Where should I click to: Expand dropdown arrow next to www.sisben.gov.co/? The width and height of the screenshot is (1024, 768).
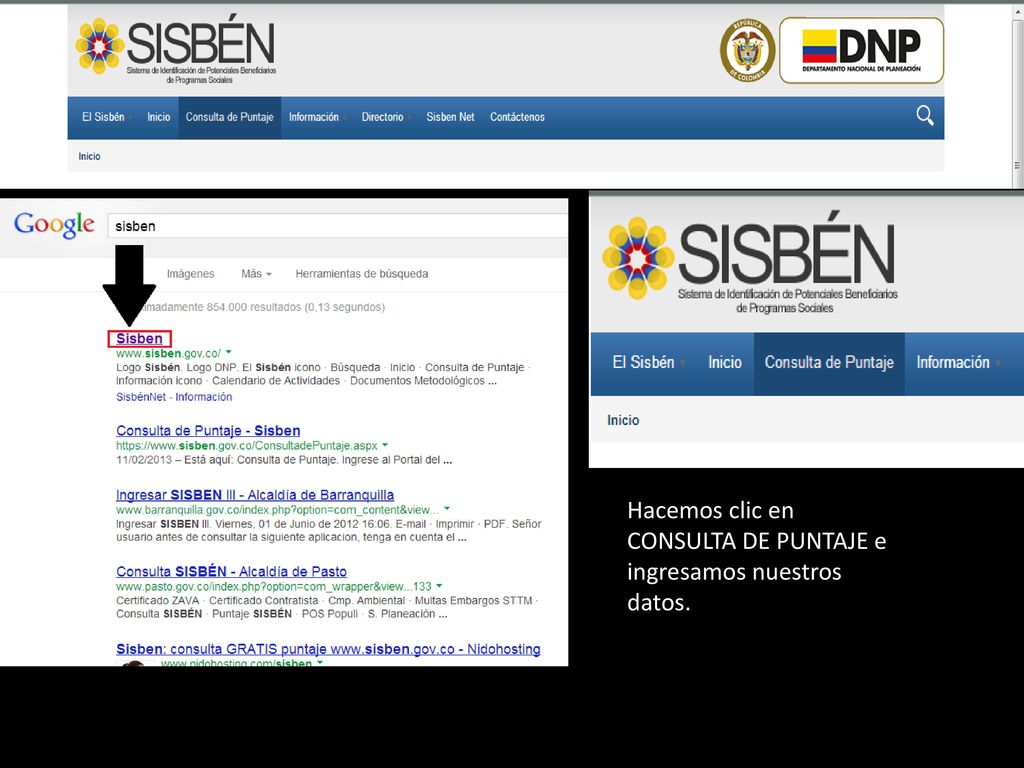point(229,353)
